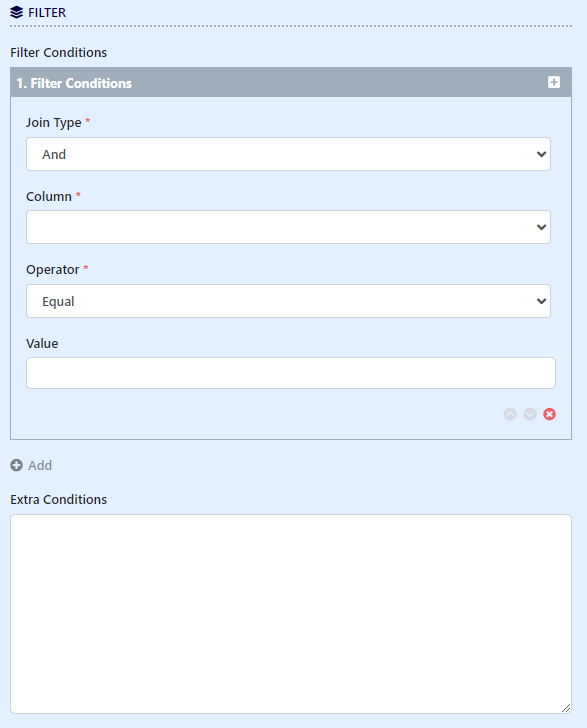Move filter condition down with arrow icon
This screenshot has width=587, height=728.
coord(530,414)
